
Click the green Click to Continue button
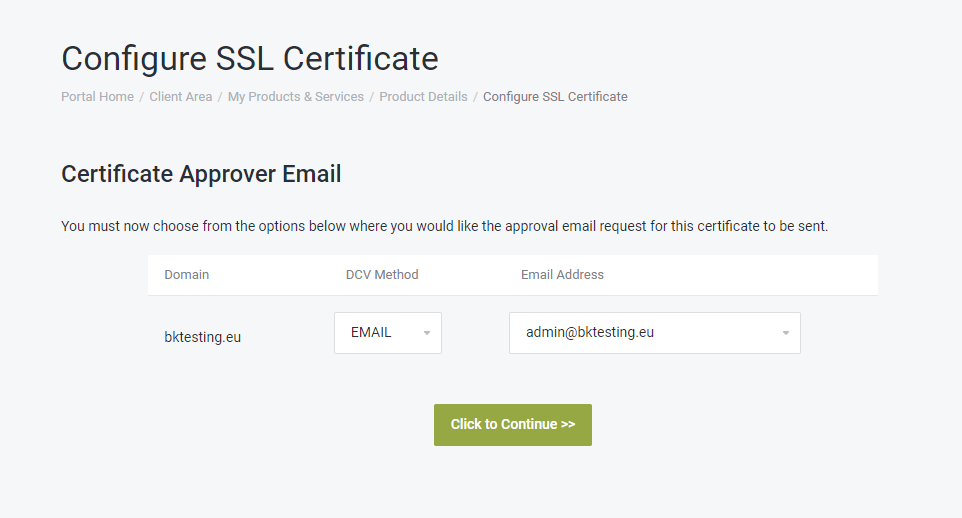[x=513, y=425]
